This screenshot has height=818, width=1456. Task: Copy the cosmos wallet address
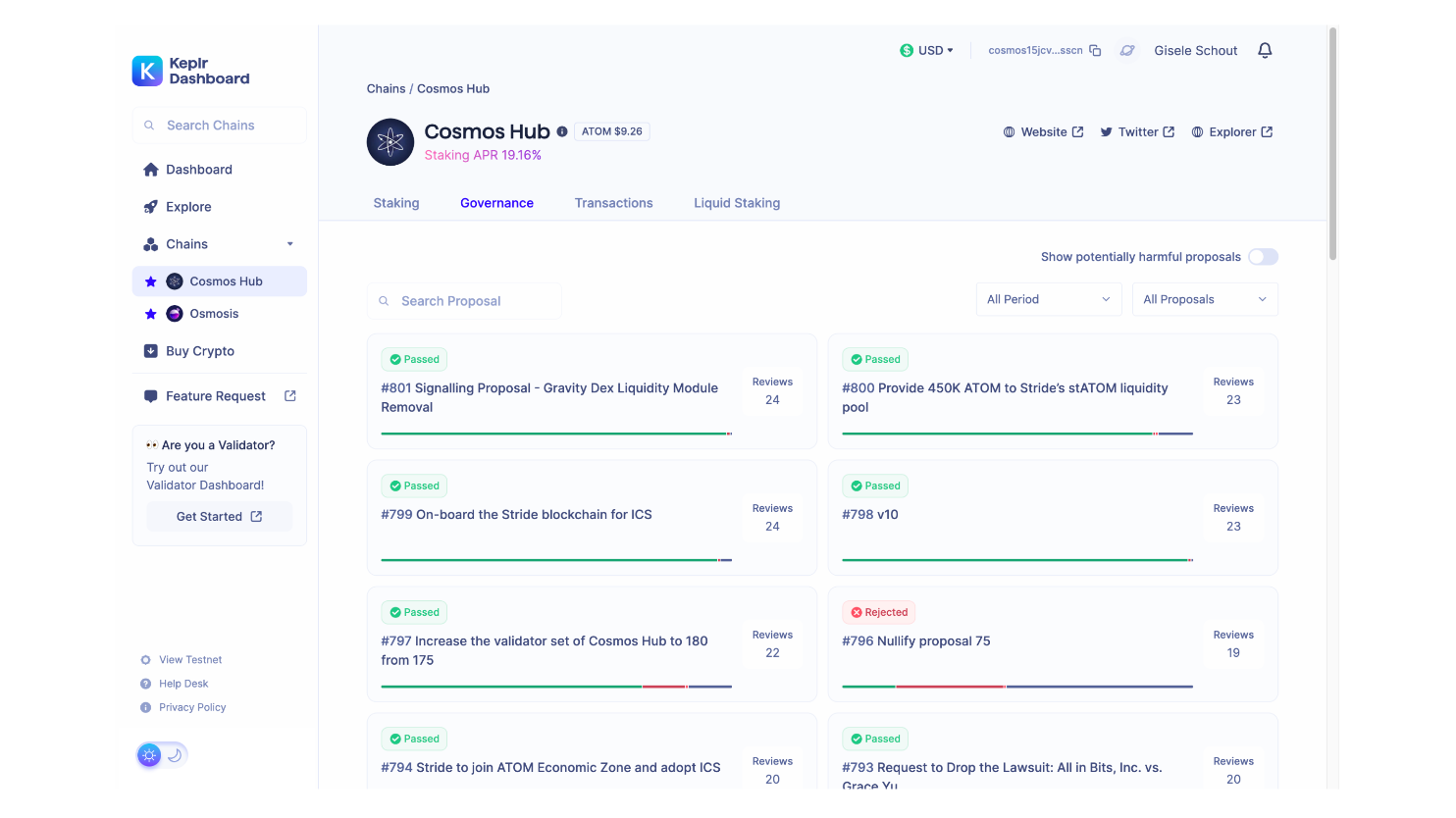(x=1095, y=50)
